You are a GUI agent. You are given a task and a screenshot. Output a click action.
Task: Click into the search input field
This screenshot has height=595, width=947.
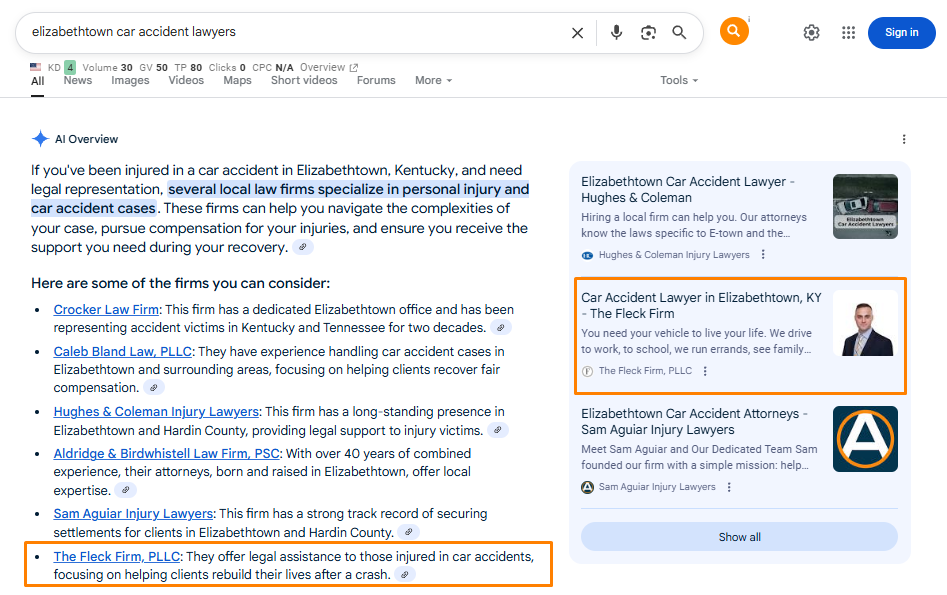click(x=296, y=32)
